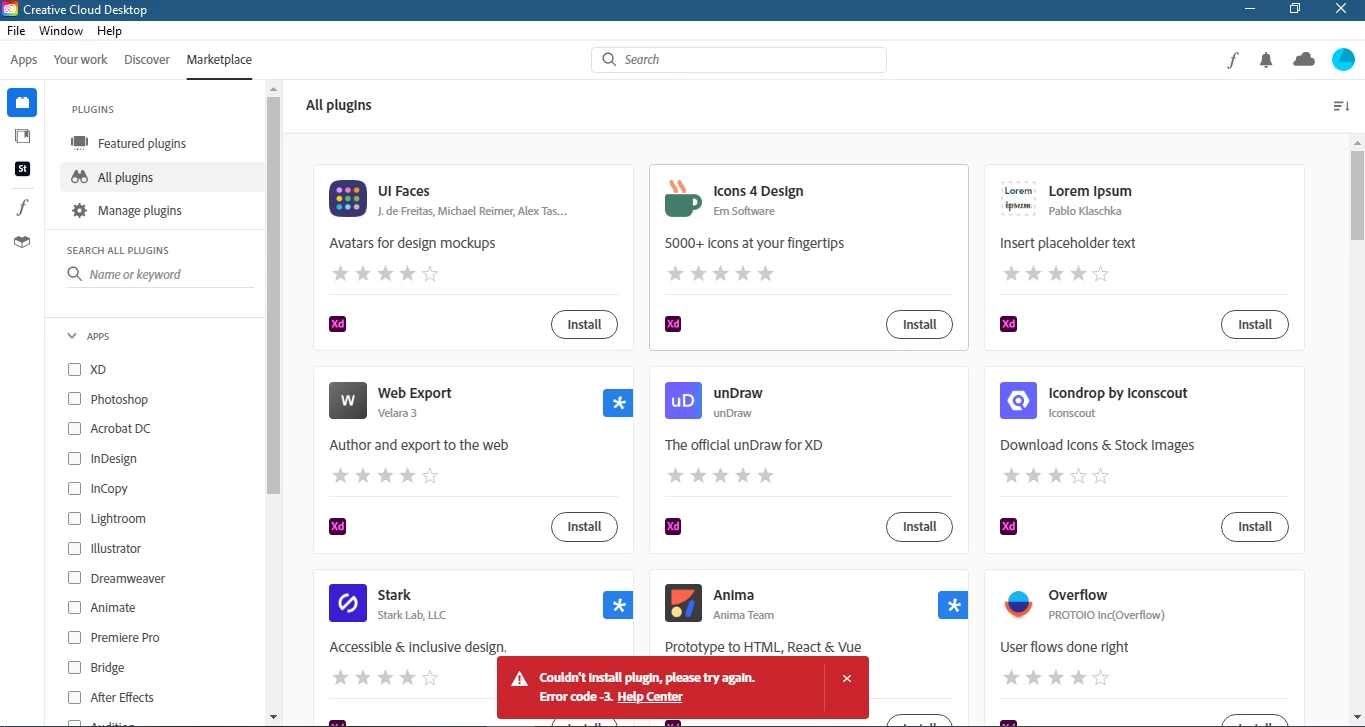Dismiss the install error message
Image resolution: width=1365 pixels, height=727 pixels.
847,679
